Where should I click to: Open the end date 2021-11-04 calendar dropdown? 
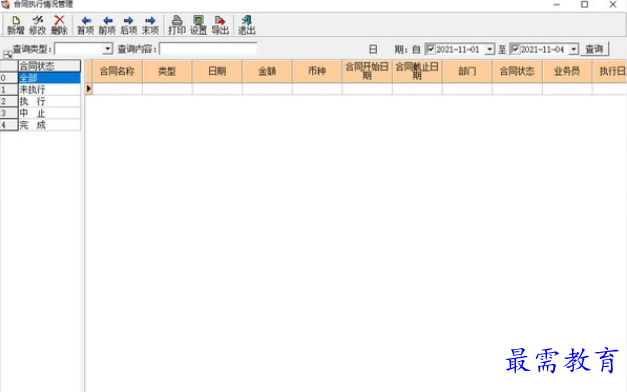pos(574,49)
